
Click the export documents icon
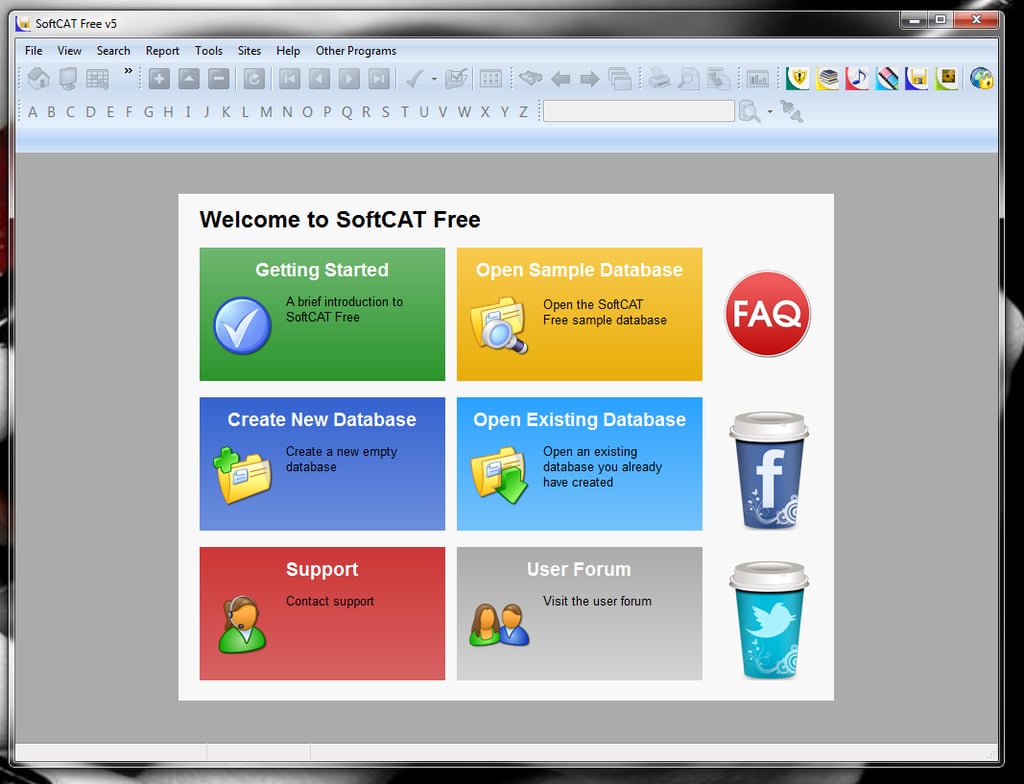(x=718, y=79)
